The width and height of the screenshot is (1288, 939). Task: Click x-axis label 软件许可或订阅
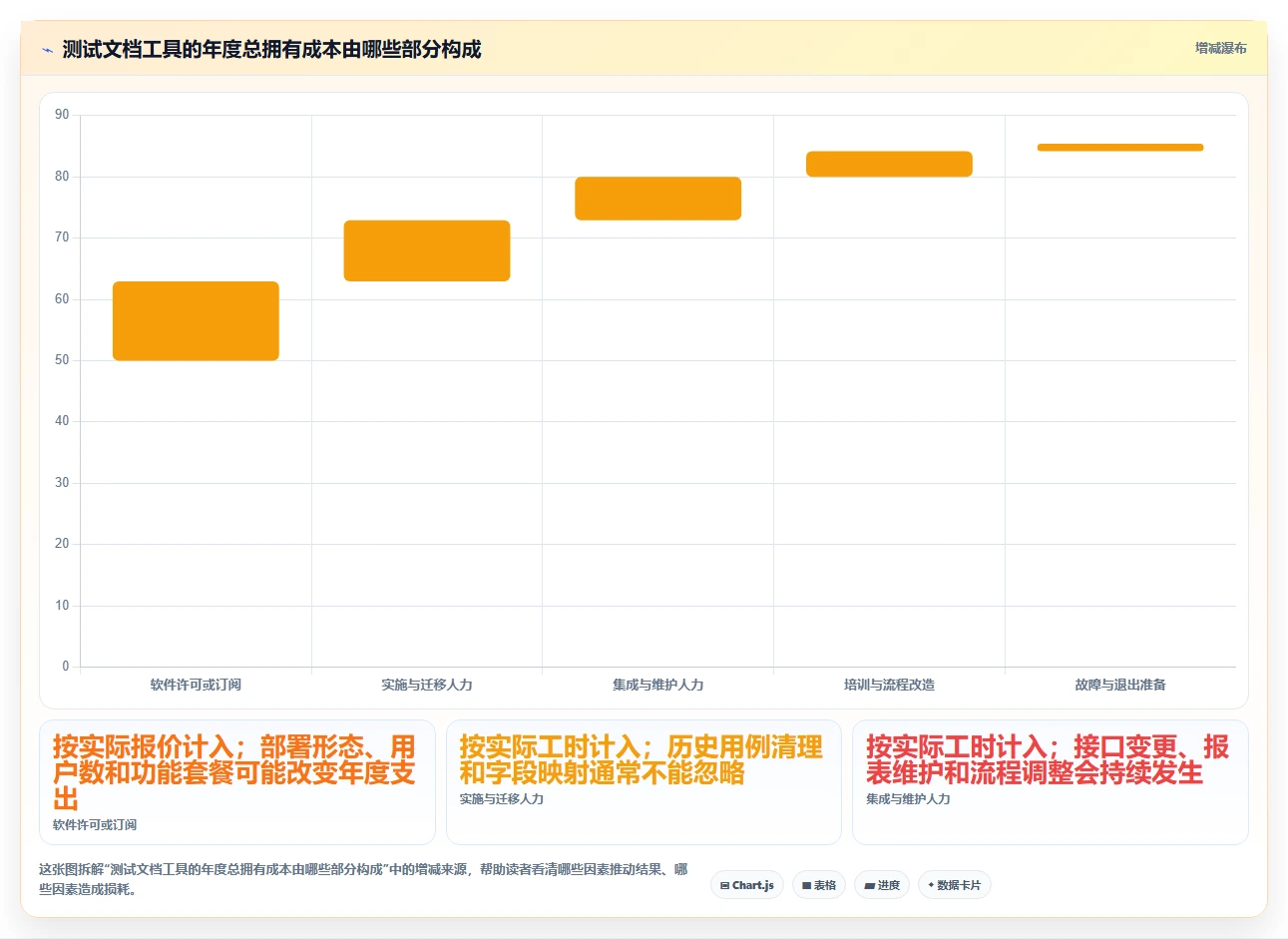(196, 685)
